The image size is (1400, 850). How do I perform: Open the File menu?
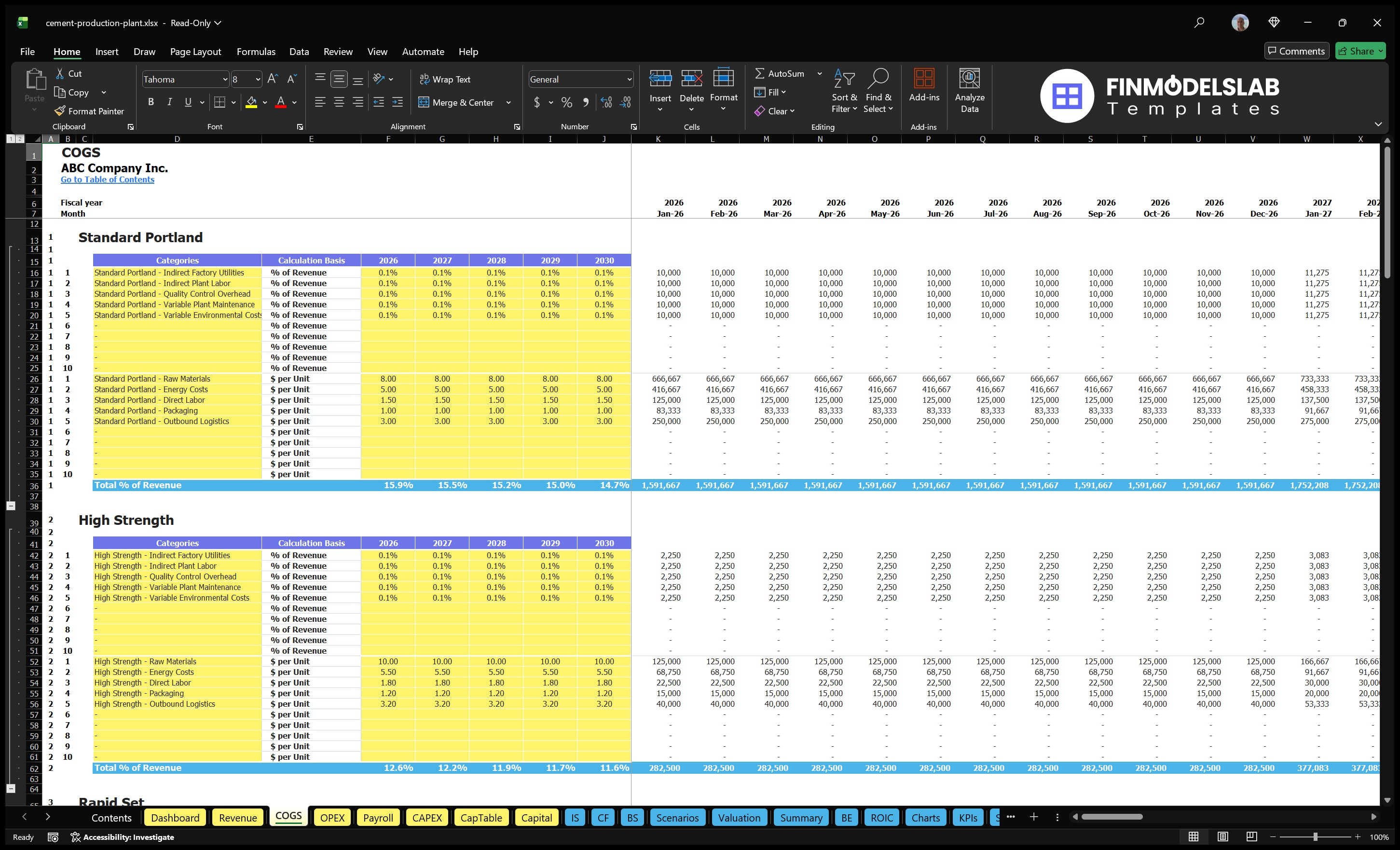(x=27, y=52)
